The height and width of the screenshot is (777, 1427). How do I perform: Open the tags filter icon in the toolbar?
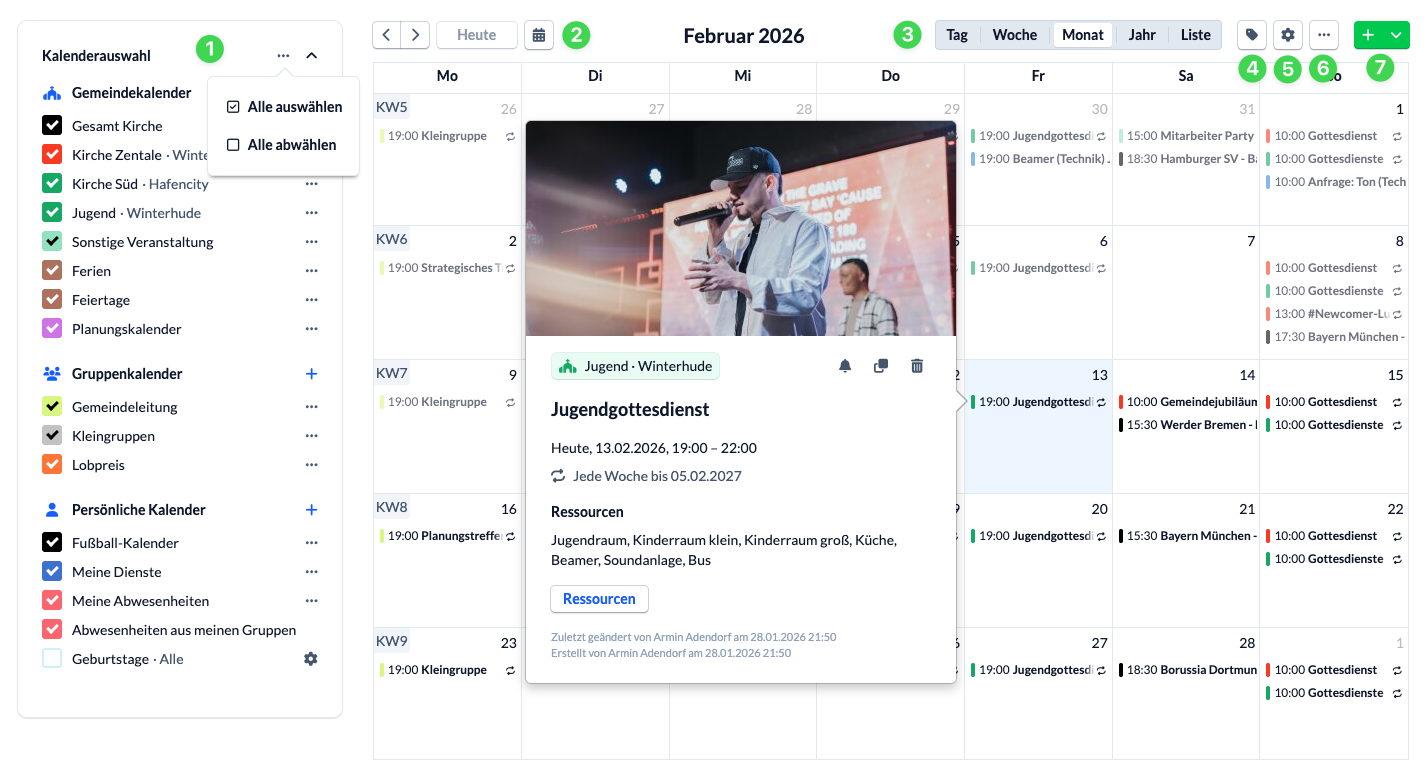tap(1251, 35)
